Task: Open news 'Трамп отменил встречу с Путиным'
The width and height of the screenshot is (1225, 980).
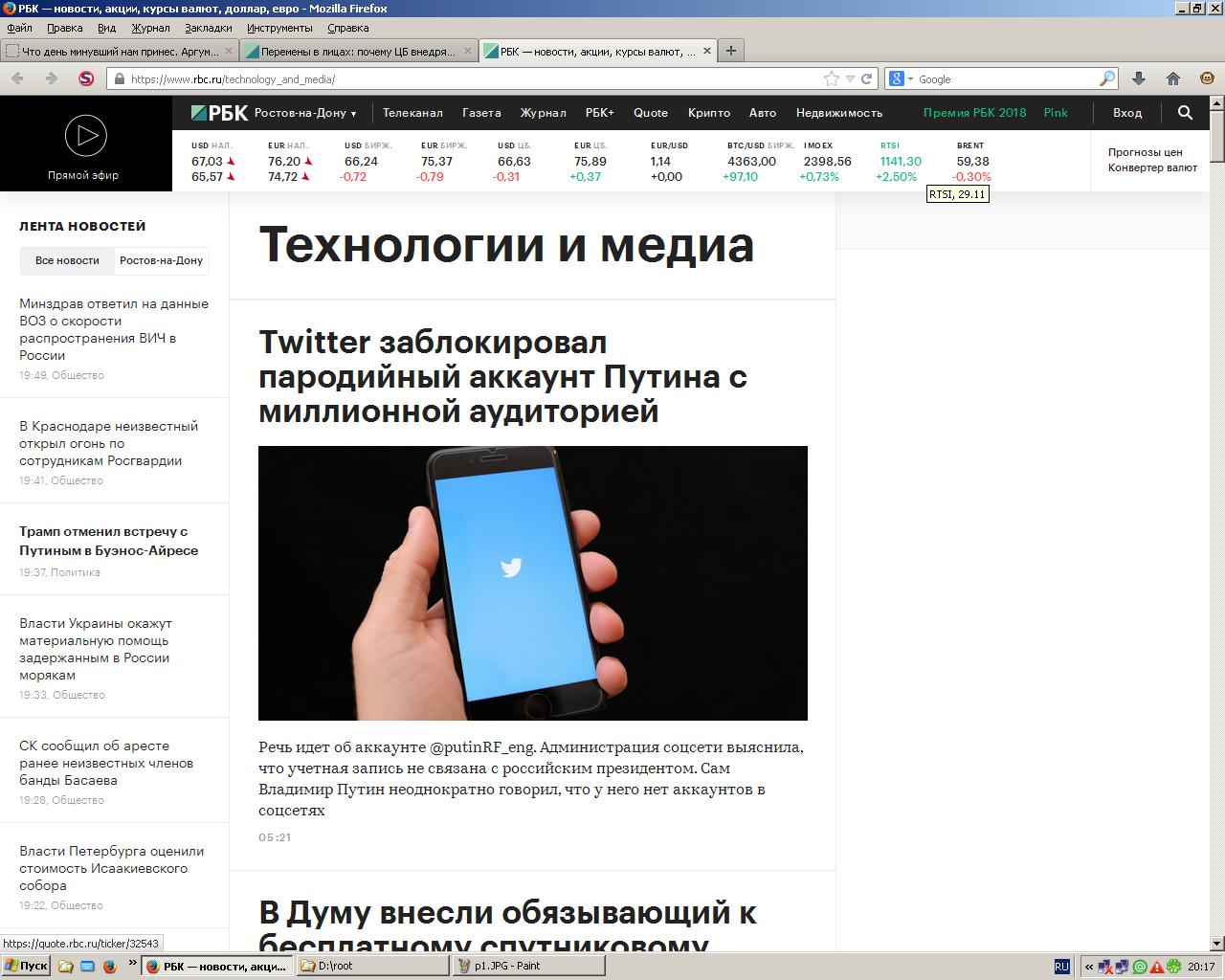Action: (109, 541)
